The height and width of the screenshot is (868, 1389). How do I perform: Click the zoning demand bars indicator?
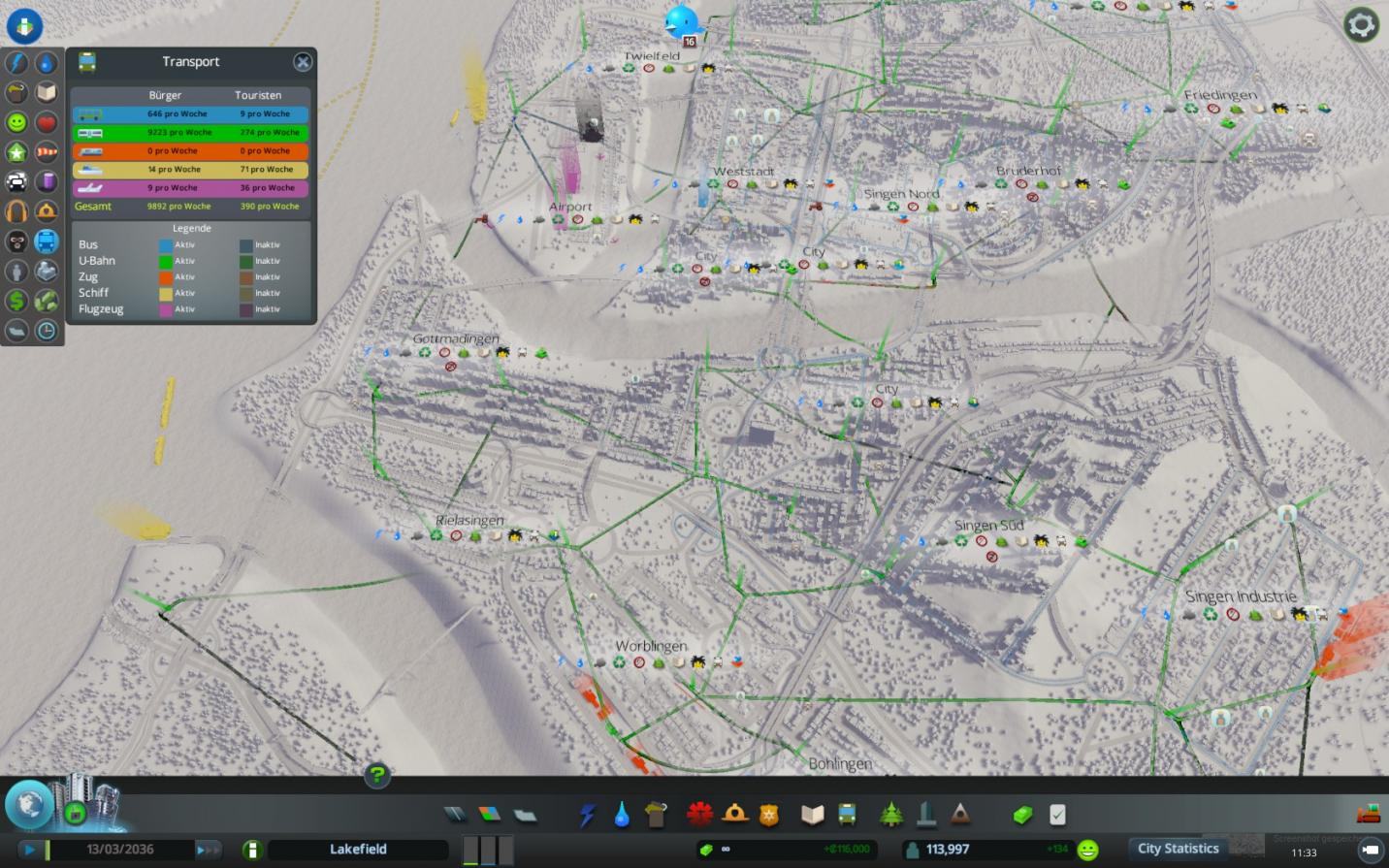[x=488, y=850]
